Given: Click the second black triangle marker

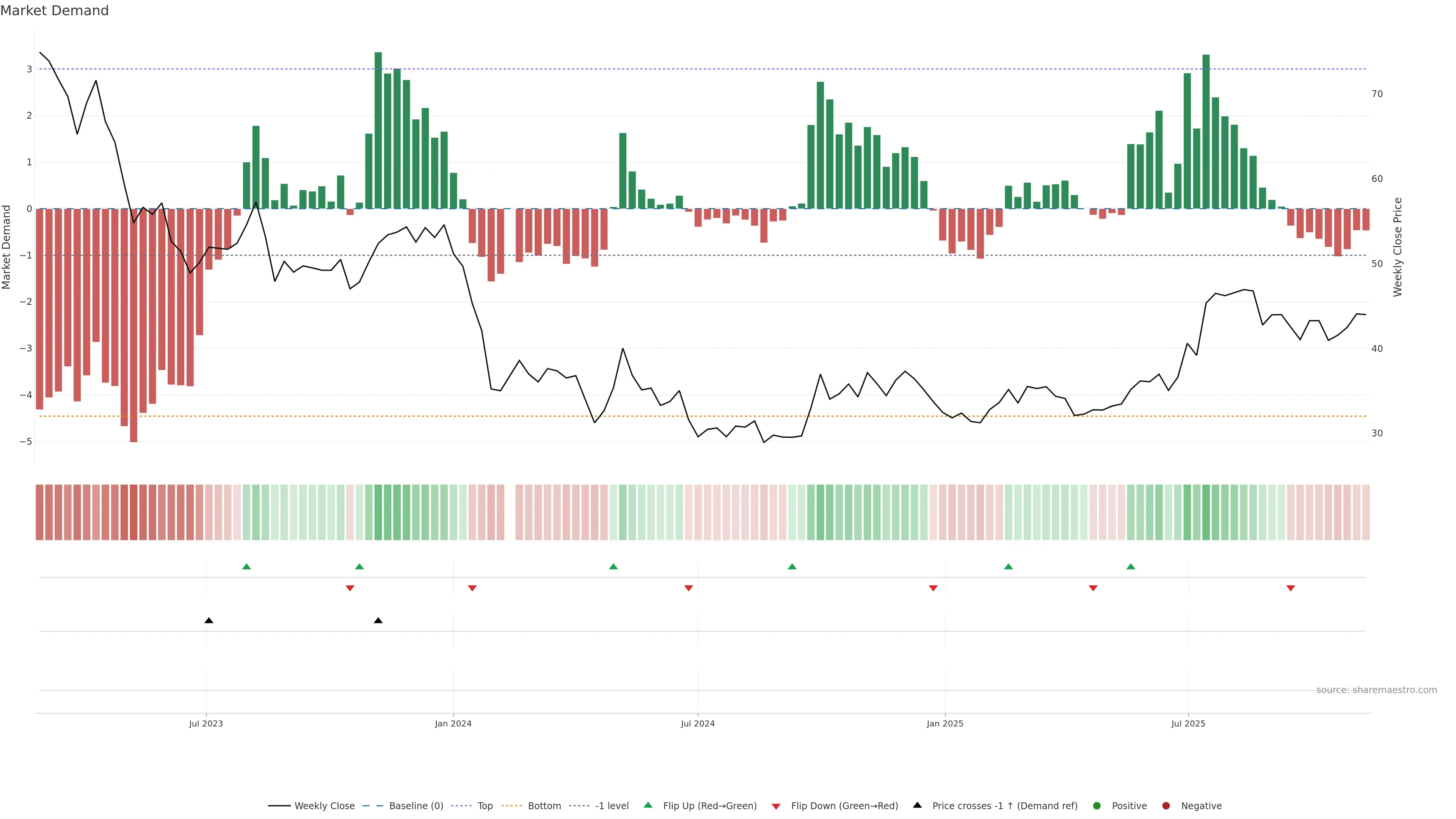Looking at the screenshot, I should 378,621.
